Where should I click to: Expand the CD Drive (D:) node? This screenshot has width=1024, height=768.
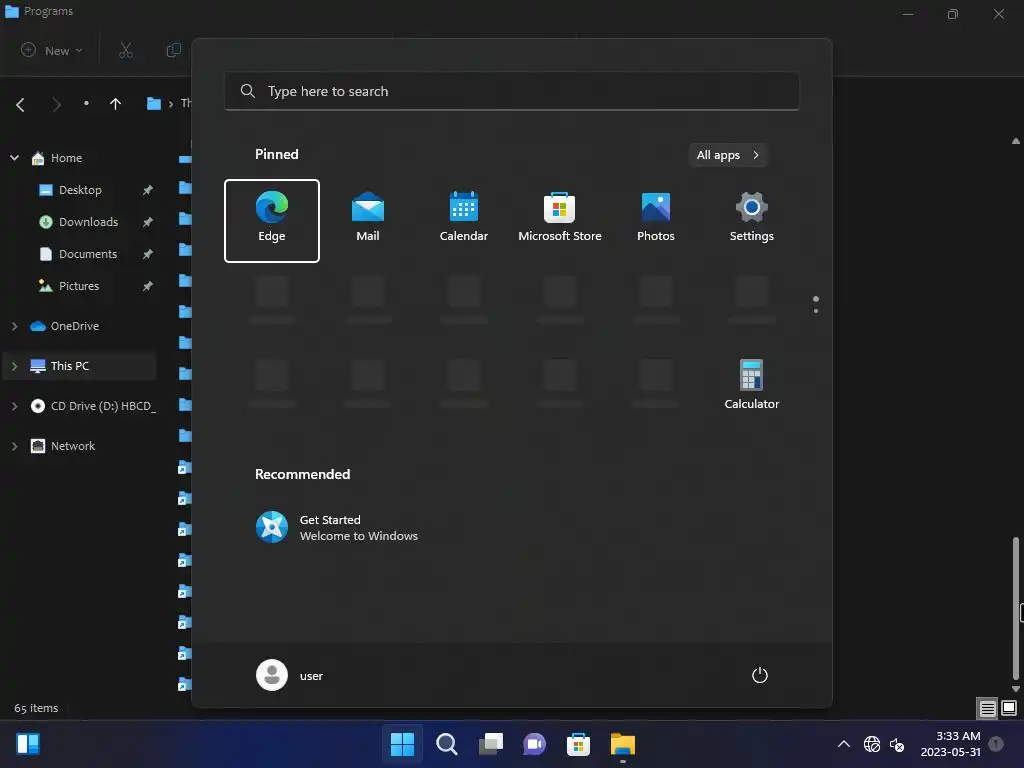[14, 406]
